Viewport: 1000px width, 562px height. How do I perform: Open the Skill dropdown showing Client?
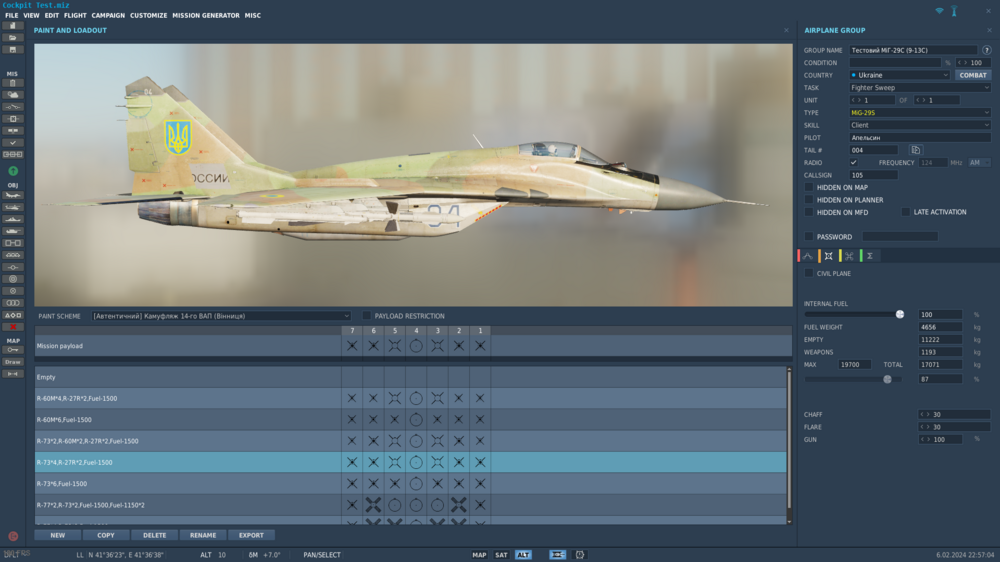(x=920, y=125)
